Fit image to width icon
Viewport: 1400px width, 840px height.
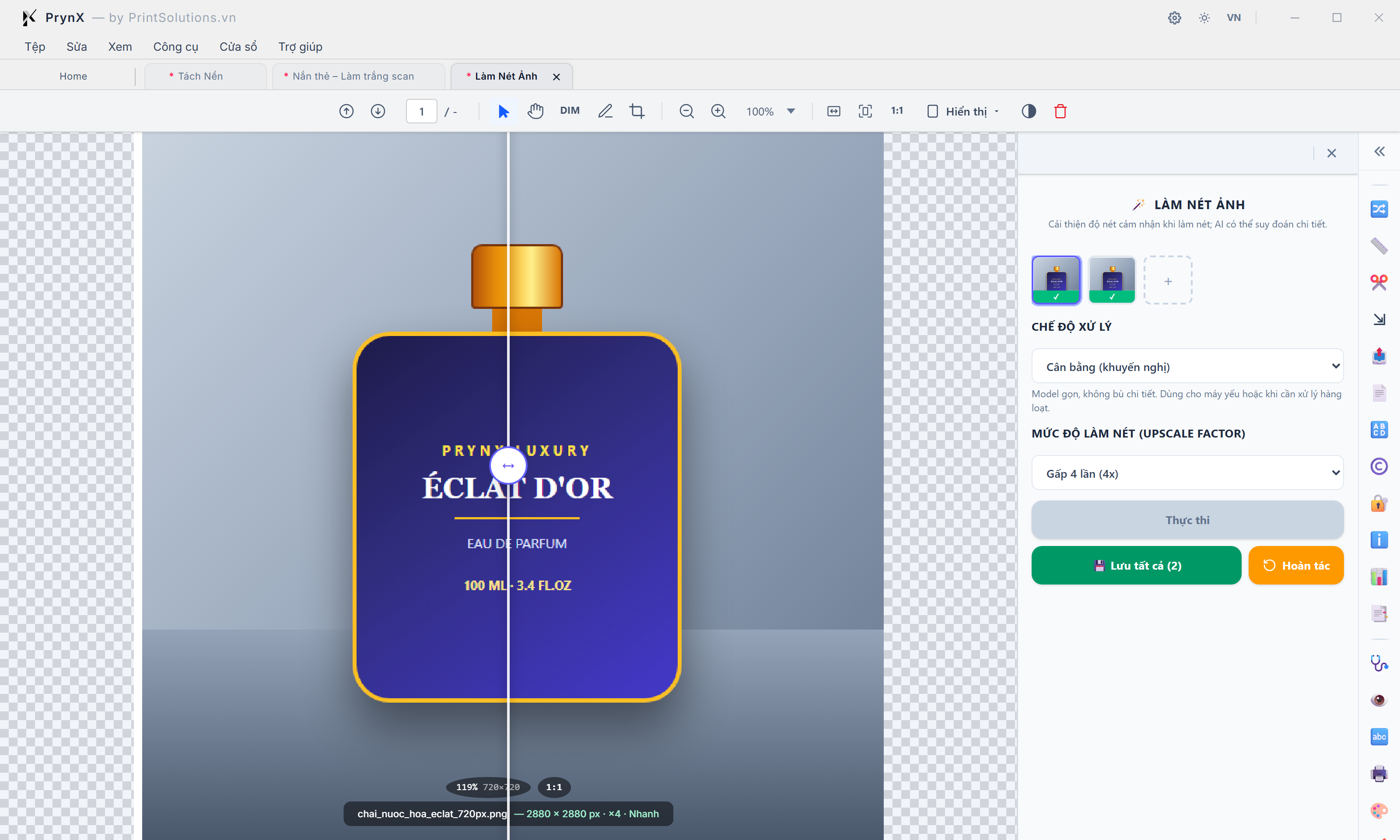click(x=833, y=112)
